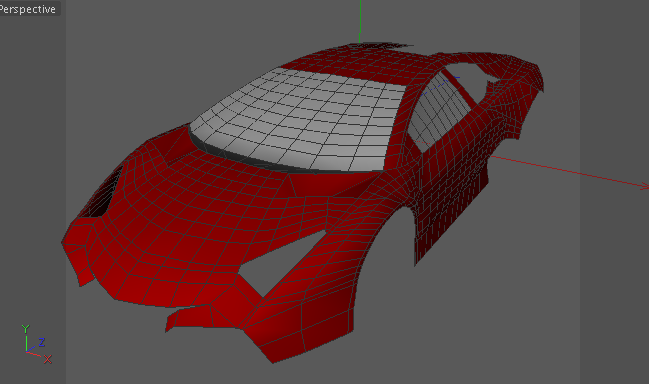
Task: Select the gray side window mesh
Action: 440,110
